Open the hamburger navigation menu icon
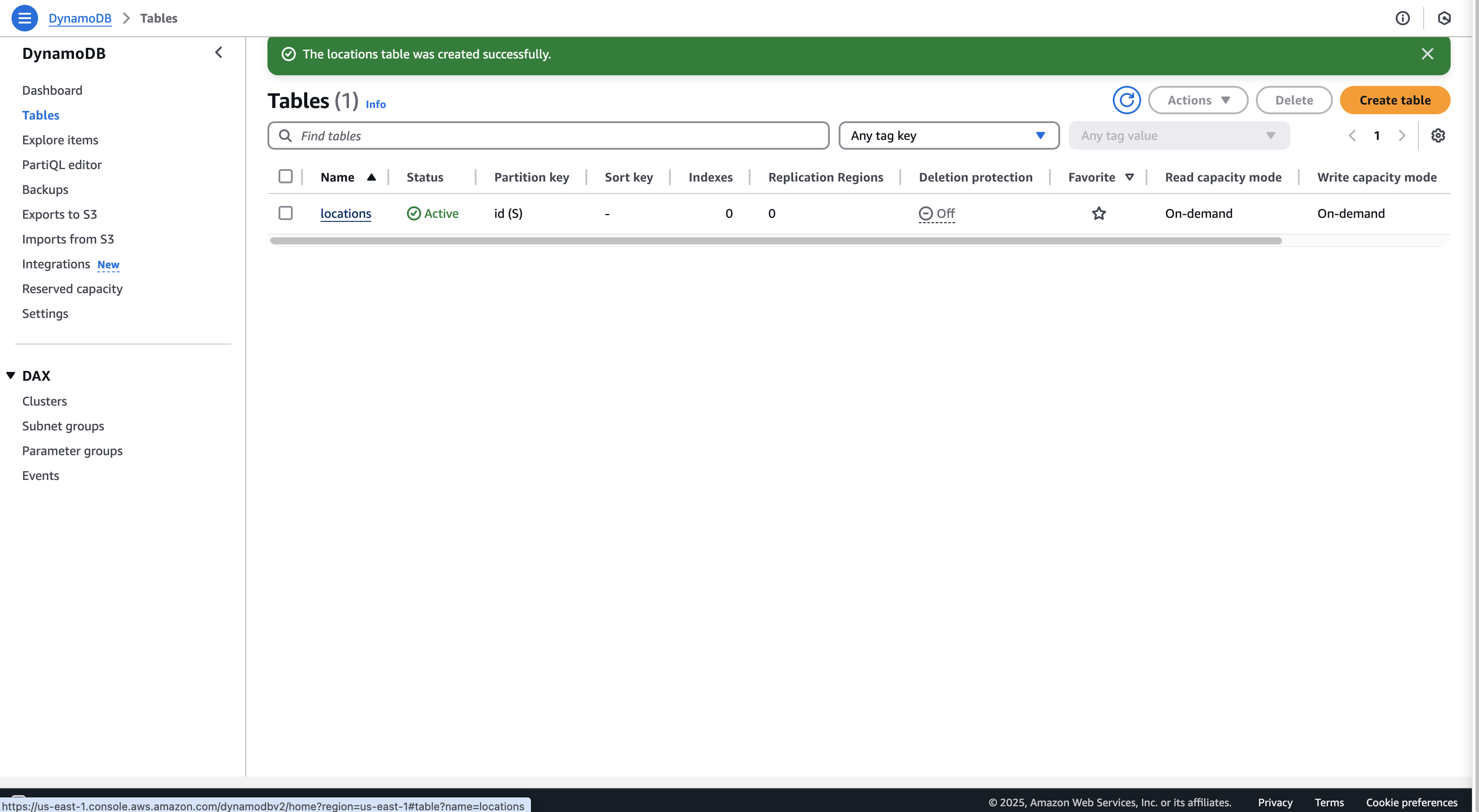 point(24,18)
